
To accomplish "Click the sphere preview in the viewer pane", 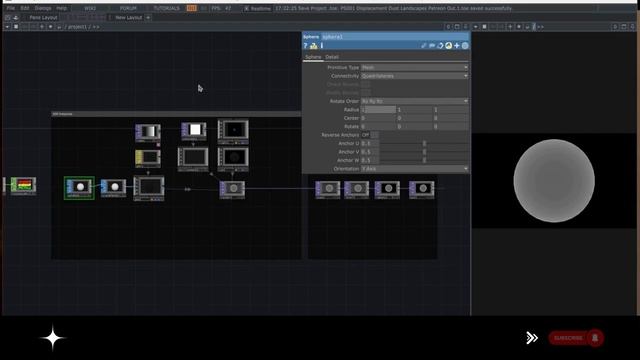I will click(x=554, y=181).
